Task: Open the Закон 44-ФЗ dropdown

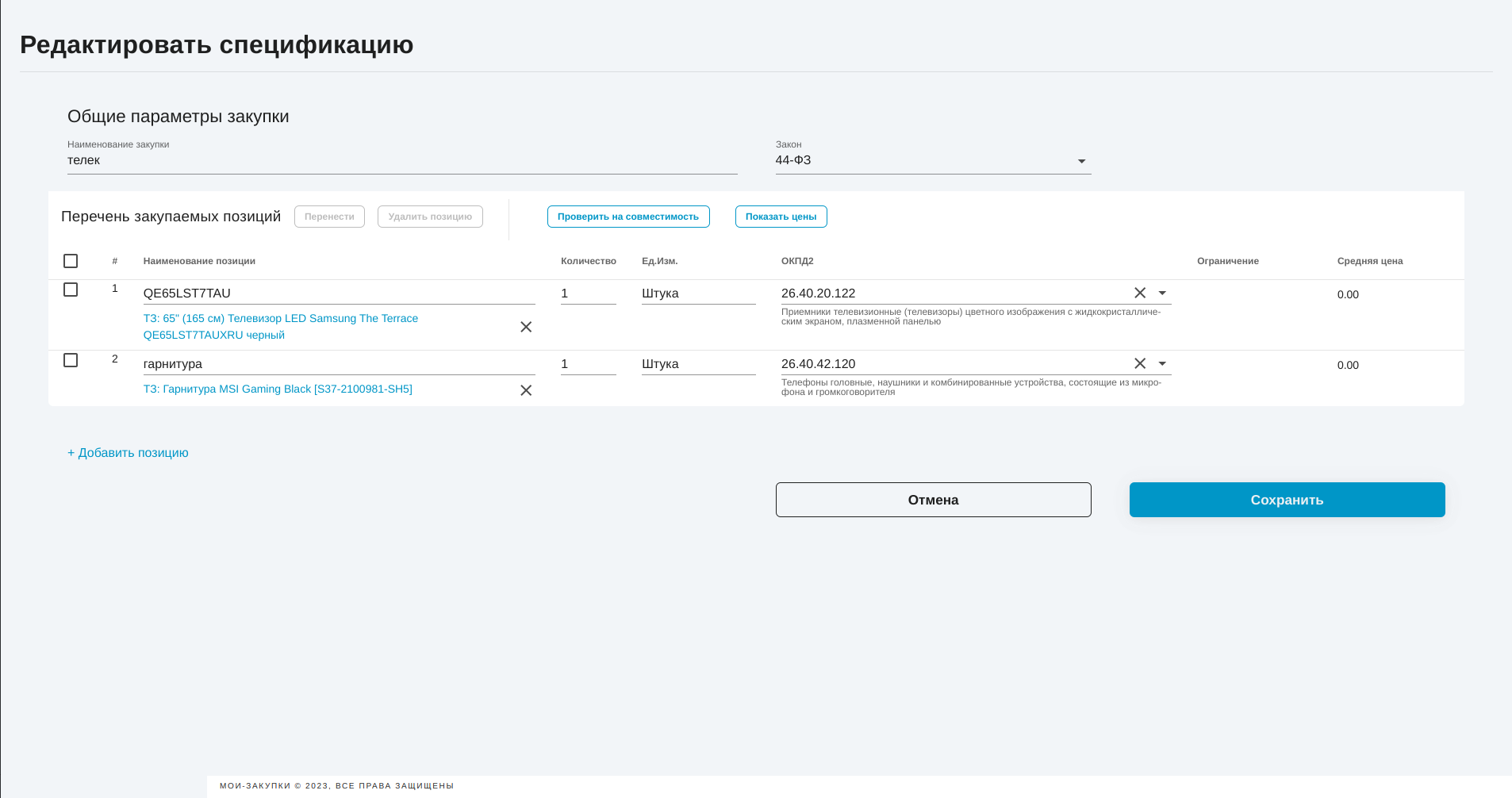Action: pyautogui.click(x=1080, y=161)
